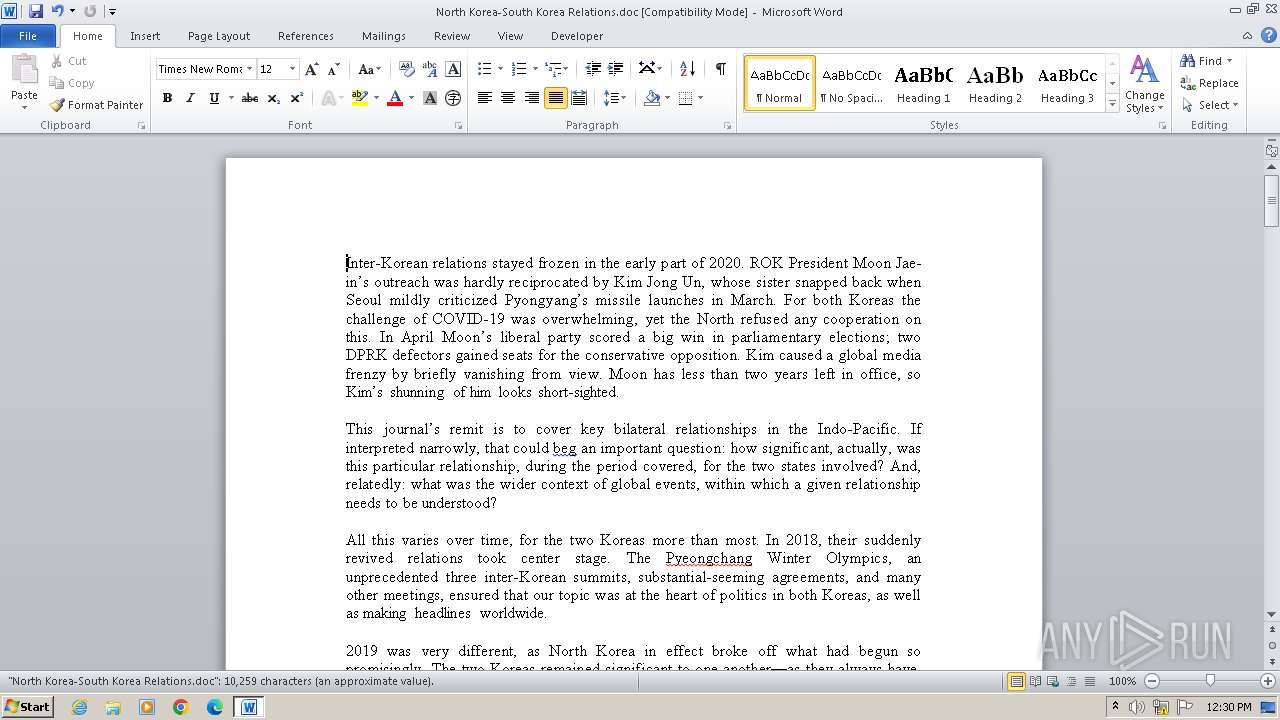Toggle subscript formatting
This screenshot has width=1280, height=720.
click(274, 98)
